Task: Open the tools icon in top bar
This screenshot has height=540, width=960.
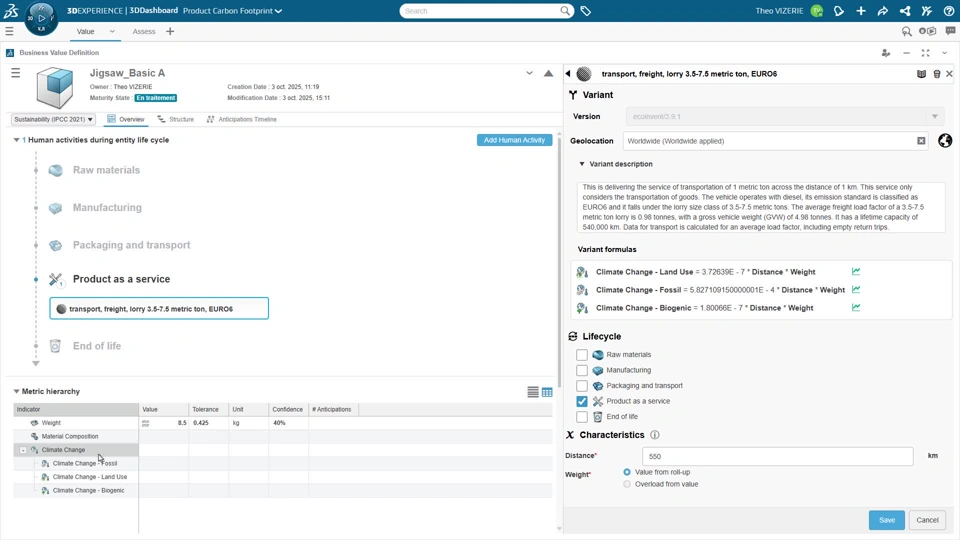Action: [x=926, y=11]
